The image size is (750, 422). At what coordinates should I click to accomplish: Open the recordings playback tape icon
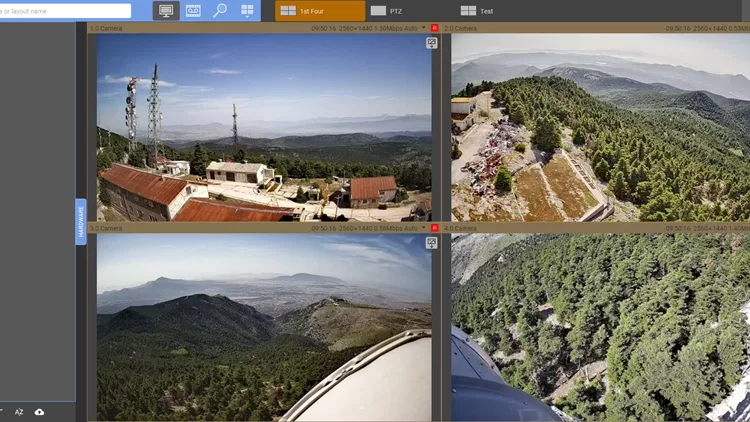coord(193,11)
